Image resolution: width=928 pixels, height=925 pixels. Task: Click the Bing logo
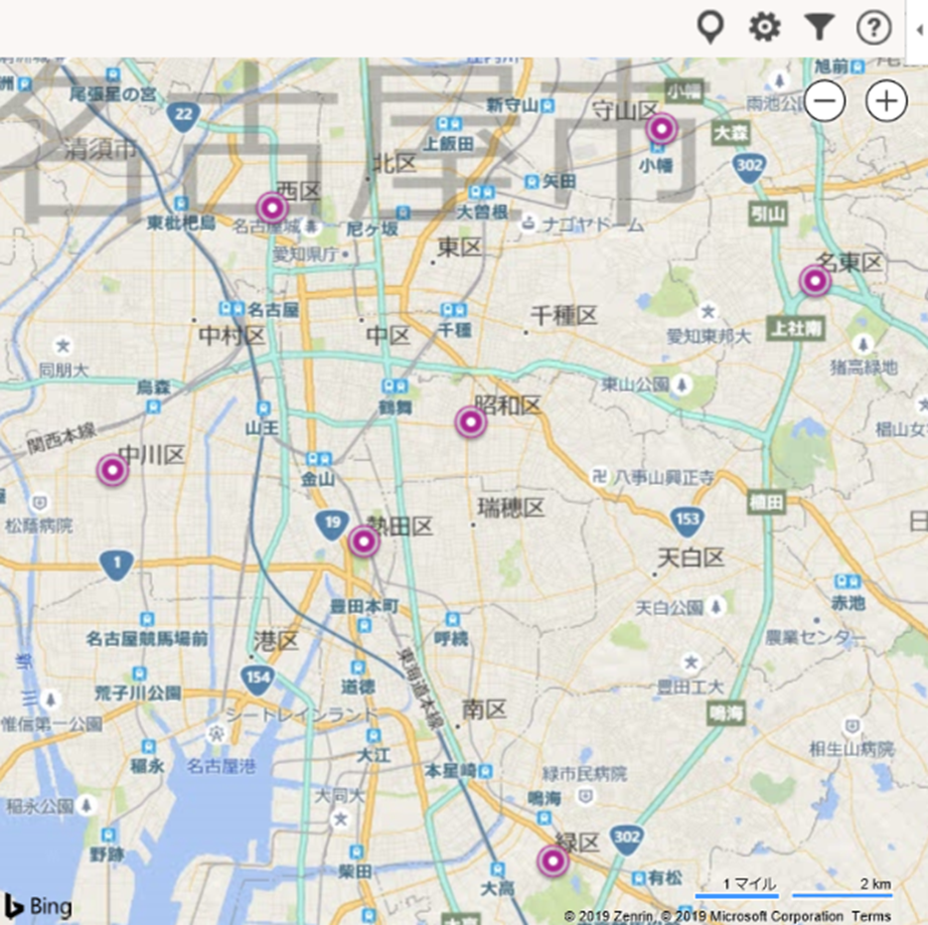tap(40, 906)
